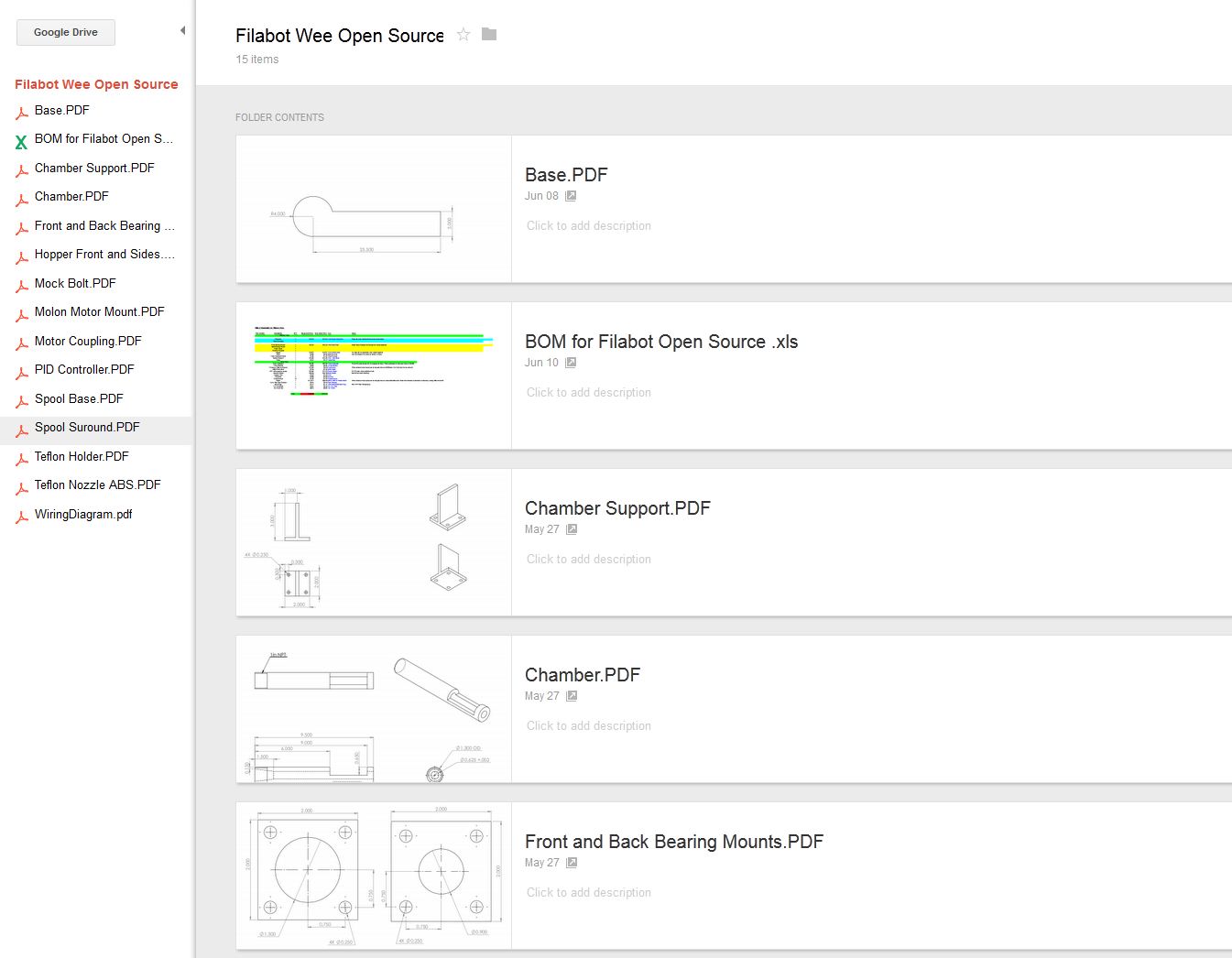Image resolution: width=1232 pixels, height=958 pixels.
Task: Click the Base.PDF title in folder contents
Action: point(566,175)
